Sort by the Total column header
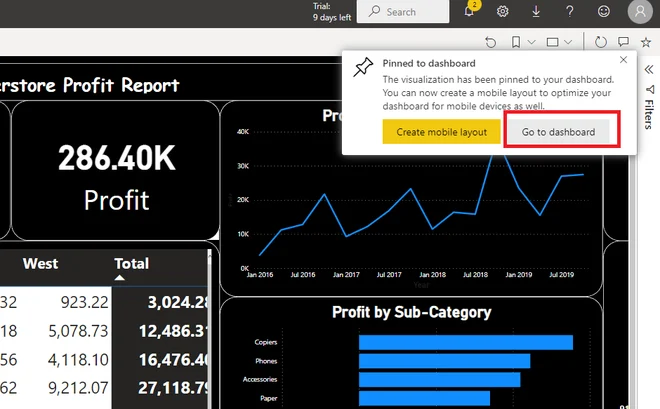The width and height of the screenshot is (660, 409). tap(131, 264)
